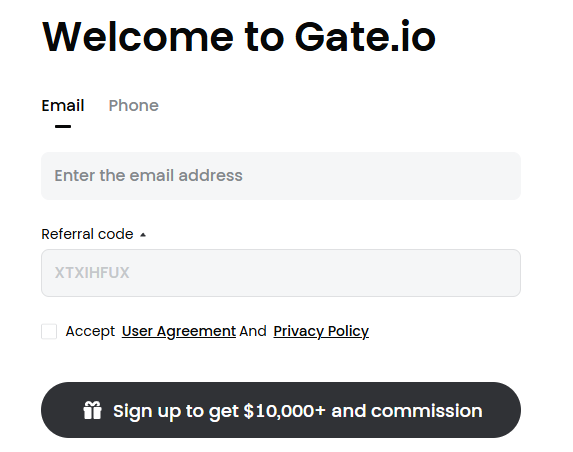
Task: Switch to the Phone tab
Action: (133, 106)
